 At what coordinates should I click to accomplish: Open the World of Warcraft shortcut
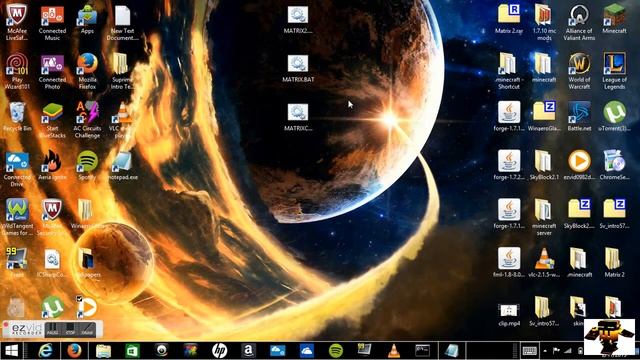click(x=579, y=71)
